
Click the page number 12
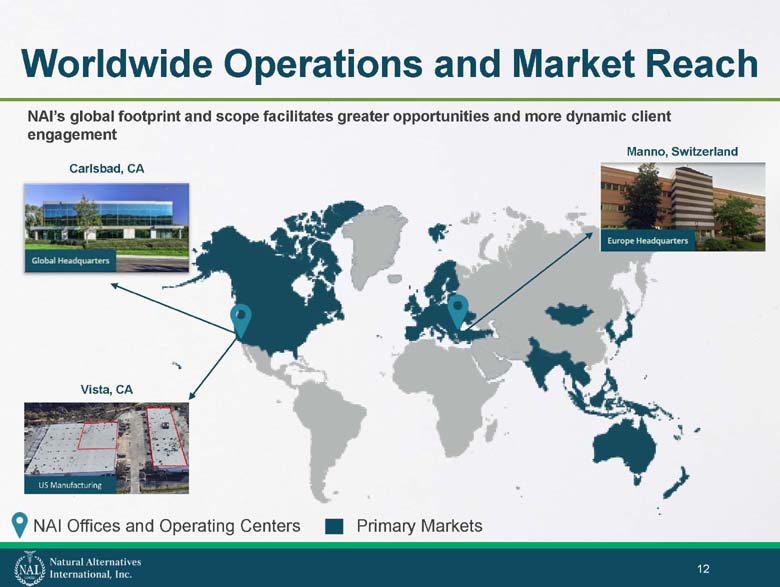point(703,569)
